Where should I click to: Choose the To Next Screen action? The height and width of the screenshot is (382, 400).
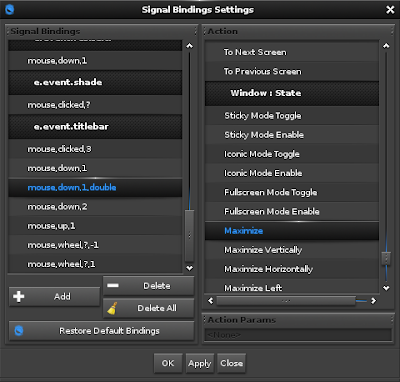292,52
